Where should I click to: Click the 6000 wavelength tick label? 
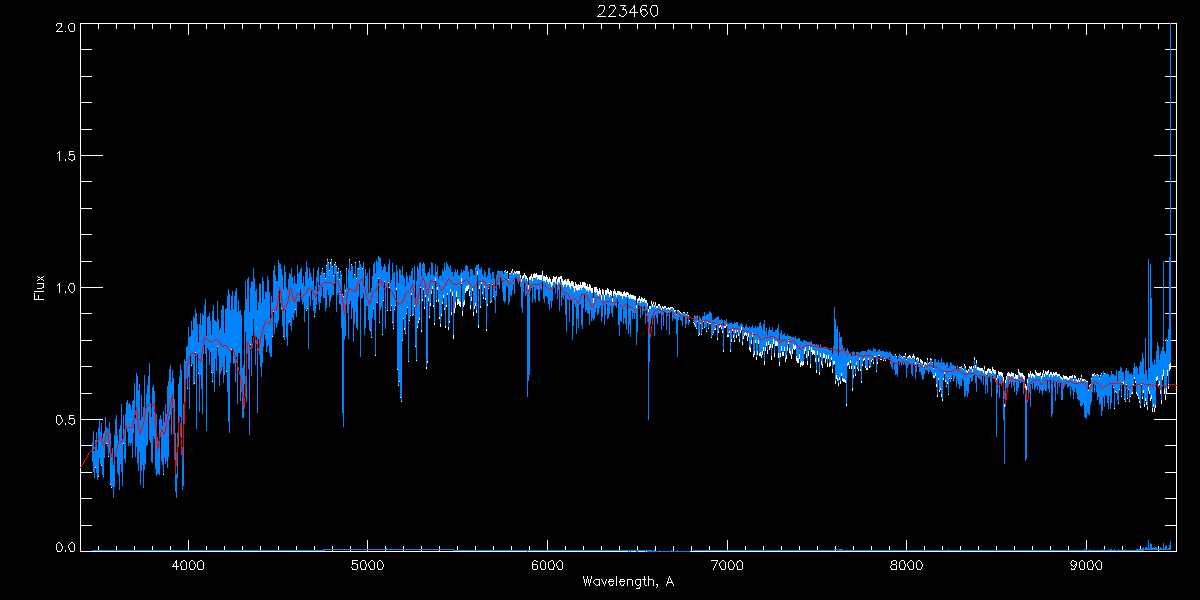pyautogui.click(x=547, y=564)
